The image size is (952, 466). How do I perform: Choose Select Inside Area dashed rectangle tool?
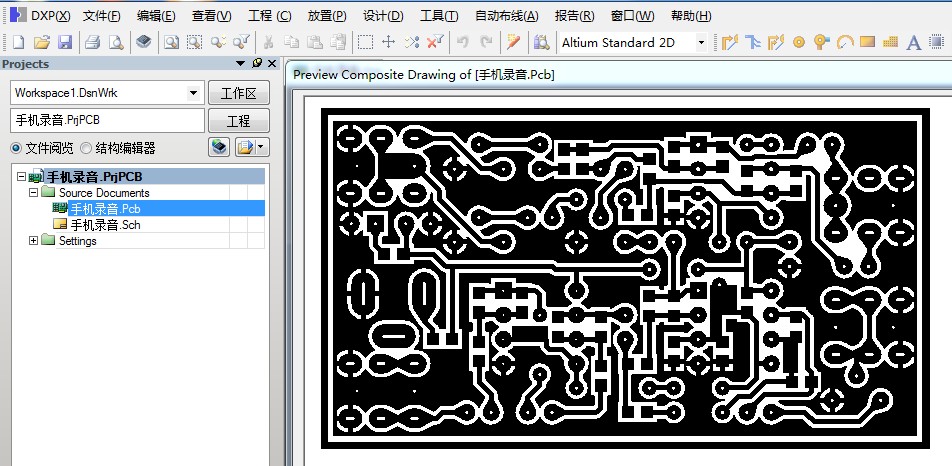(x=365, y=42)
